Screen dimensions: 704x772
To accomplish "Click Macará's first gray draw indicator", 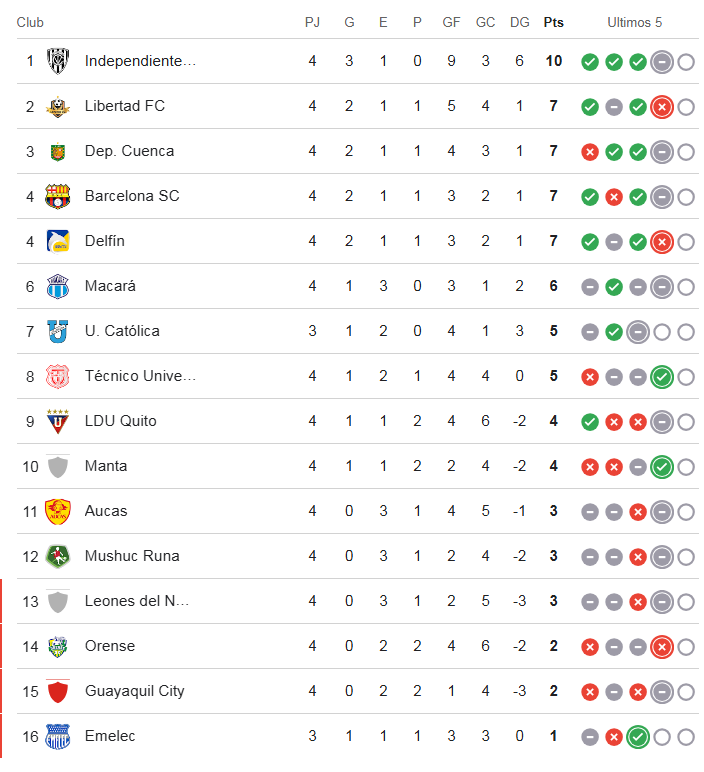I will (590, 287).
